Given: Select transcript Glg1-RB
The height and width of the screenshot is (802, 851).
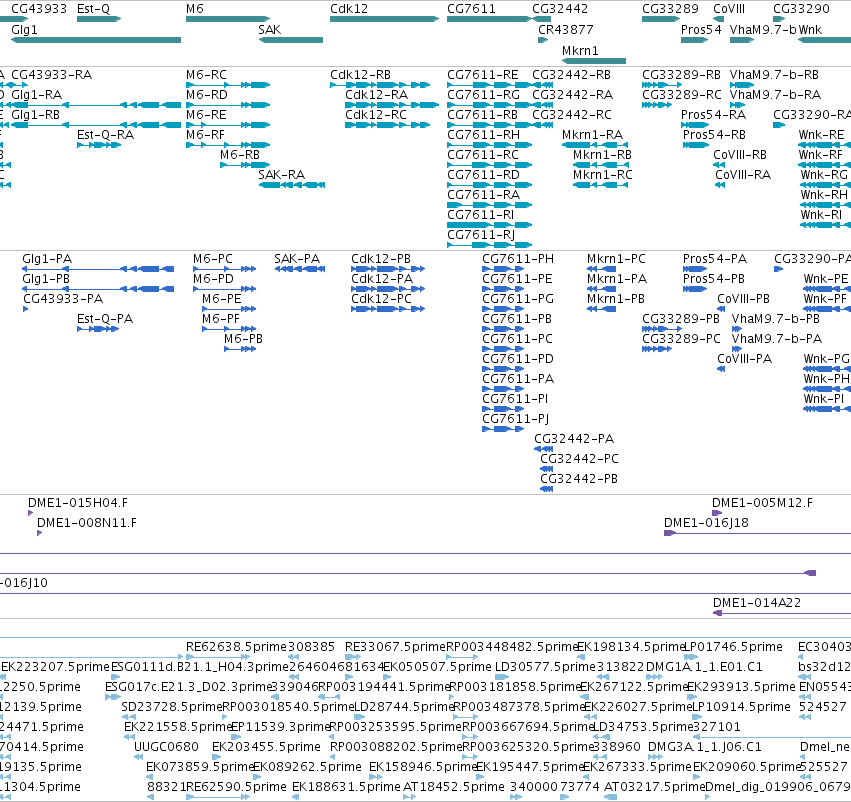Looking at the screenshot, I should (x=96, y=125).
